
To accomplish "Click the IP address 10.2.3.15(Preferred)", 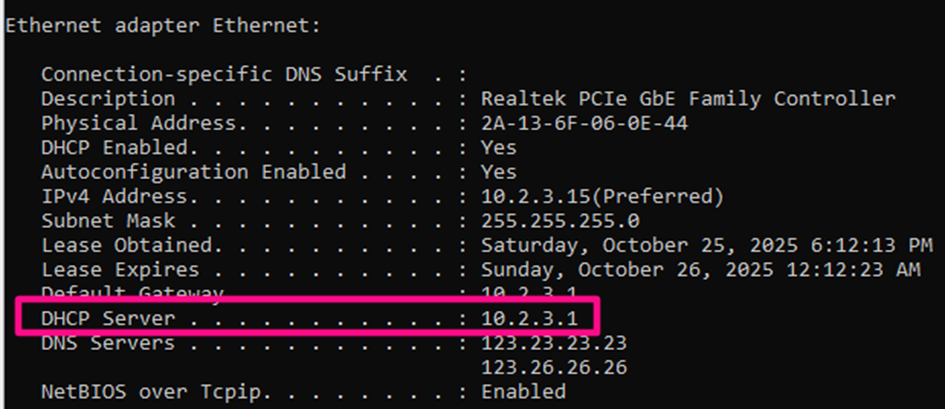I will click(x=602, y=196).
